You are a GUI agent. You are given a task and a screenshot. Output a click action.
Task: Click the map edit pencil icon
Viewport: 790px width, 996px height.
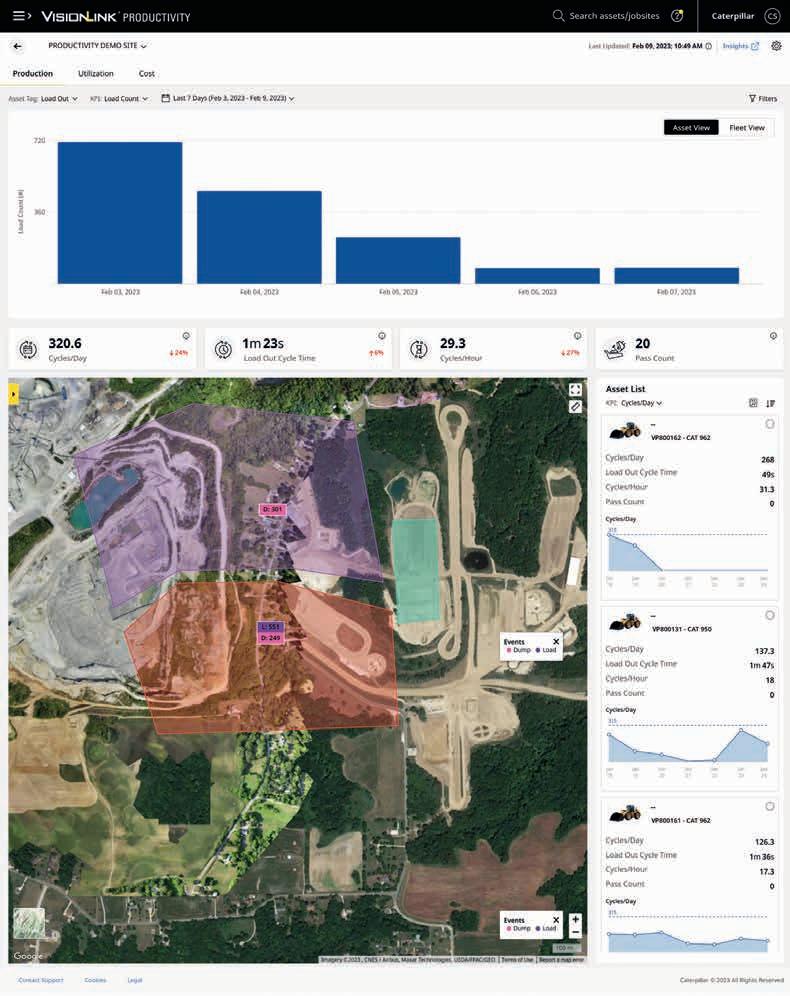click(x=575, y=407)
